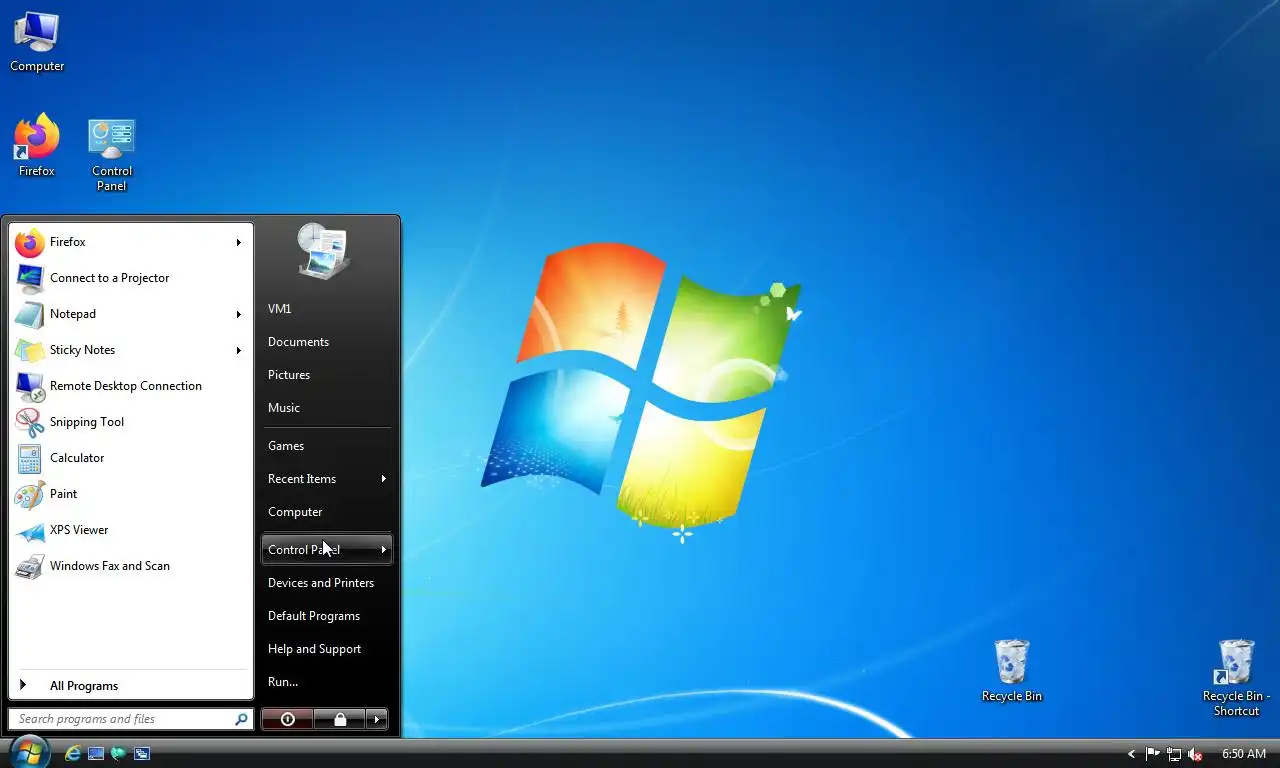
Task: Expand All Programs list
Action: pyautogui.click(x=130, y=686)
